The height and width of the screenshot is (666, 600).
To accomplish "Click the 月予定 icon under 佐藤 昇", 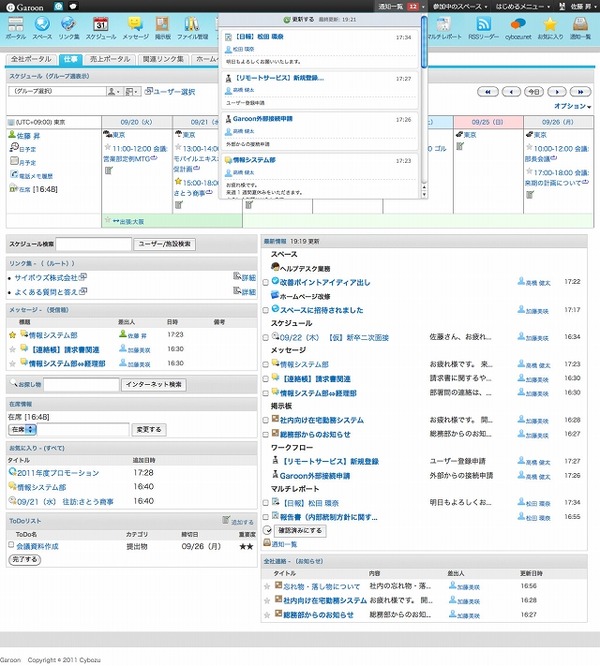I will pyautogui.click(x=14, y=161).
